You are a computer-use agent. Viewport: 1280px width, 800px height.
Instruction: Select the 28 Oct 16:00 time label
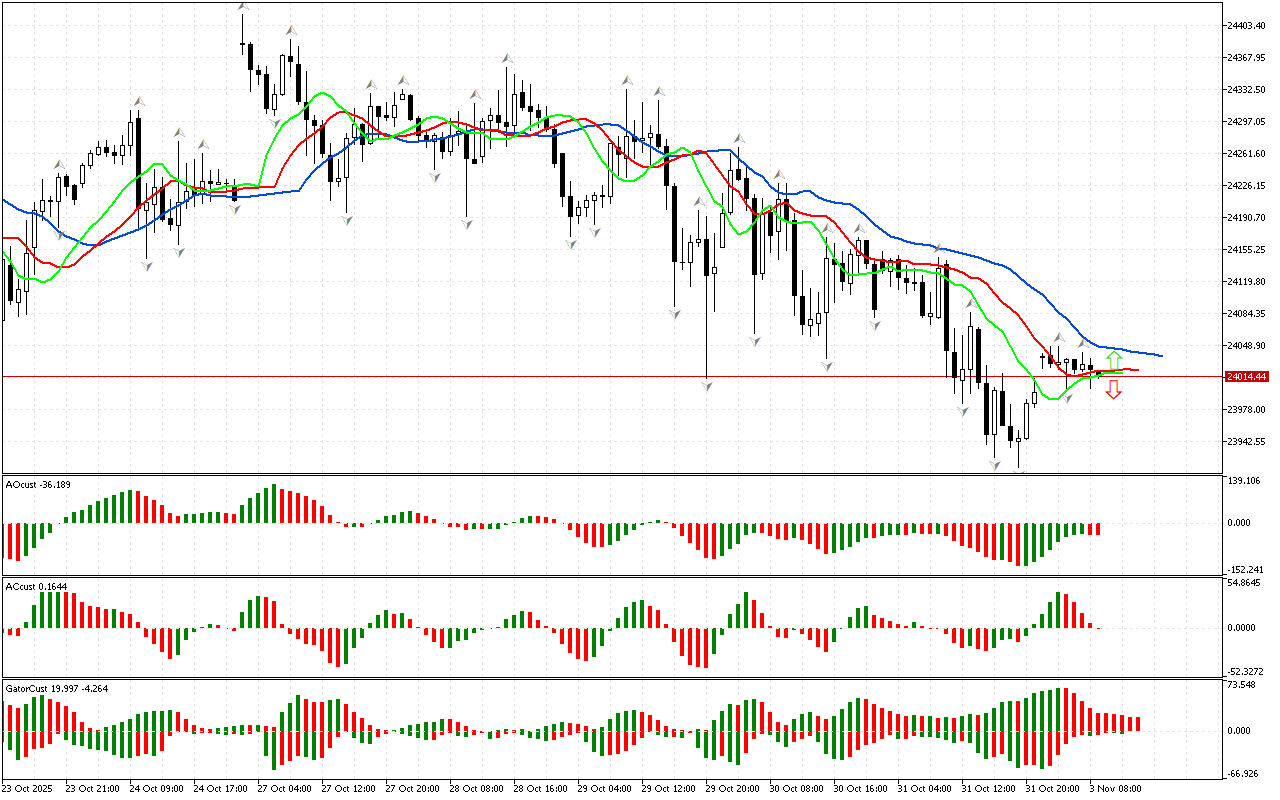tap(539, 789)
